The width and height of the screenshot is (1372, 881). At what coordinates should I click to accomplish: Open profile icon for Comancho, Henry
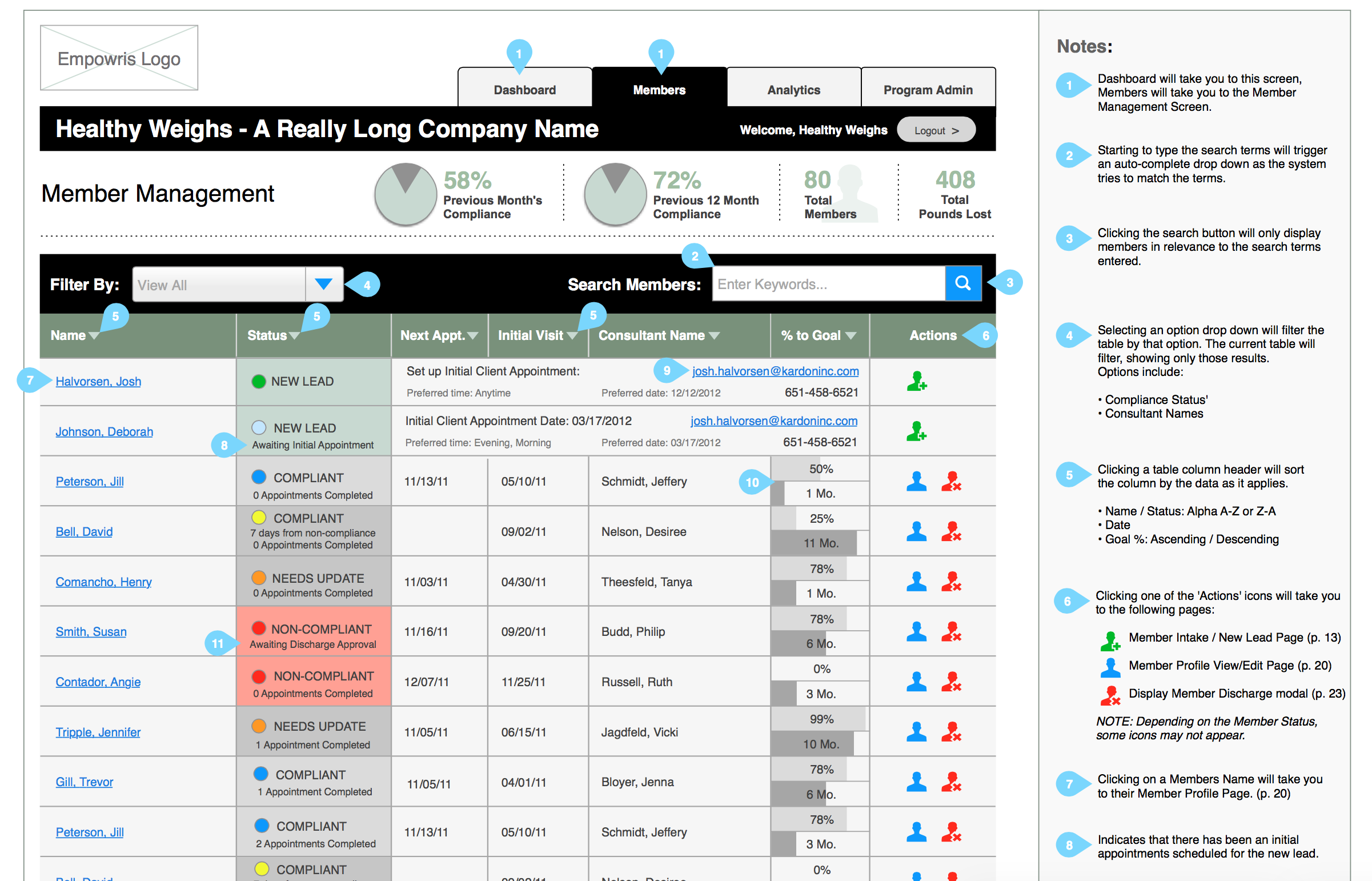pyautogui.click(x=916, y=581)
